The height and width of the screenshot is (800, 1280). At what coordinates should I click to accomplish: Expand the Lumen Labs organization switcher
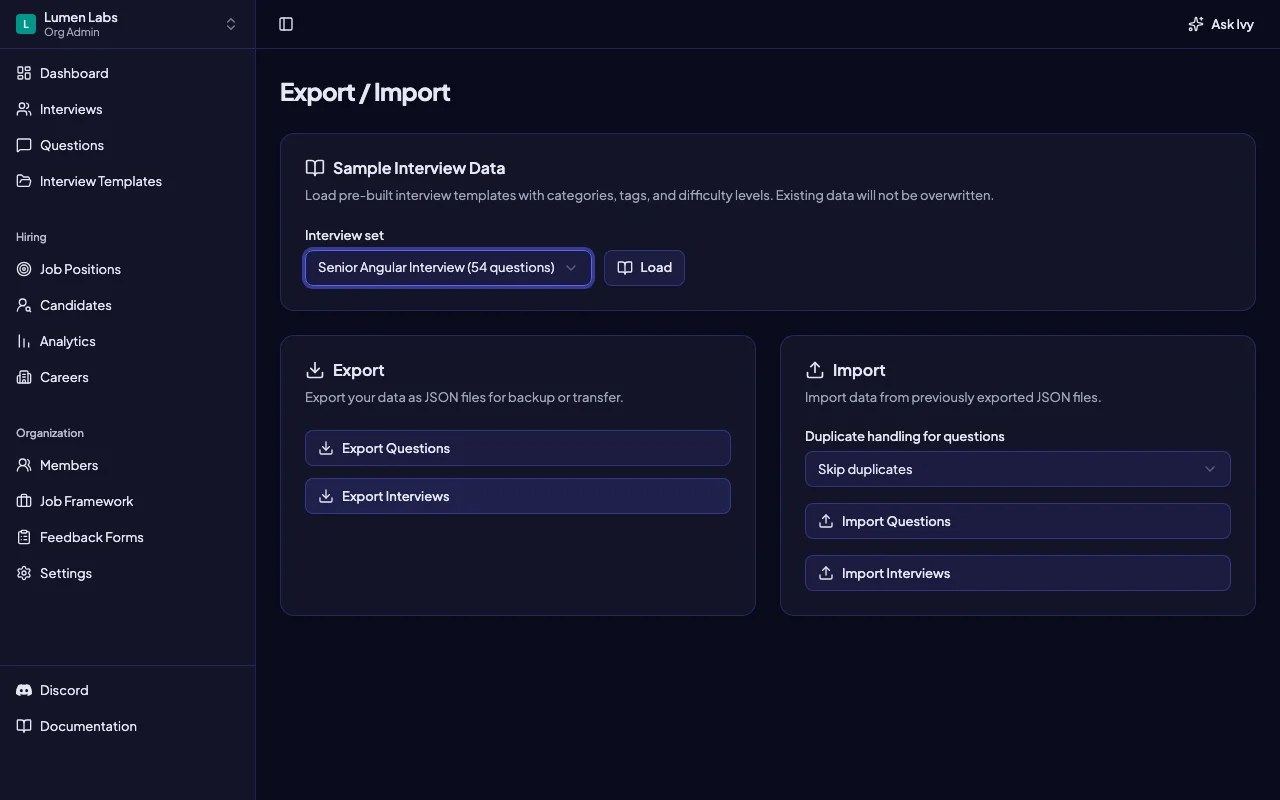pyautogui.click(x=127, y=24)
